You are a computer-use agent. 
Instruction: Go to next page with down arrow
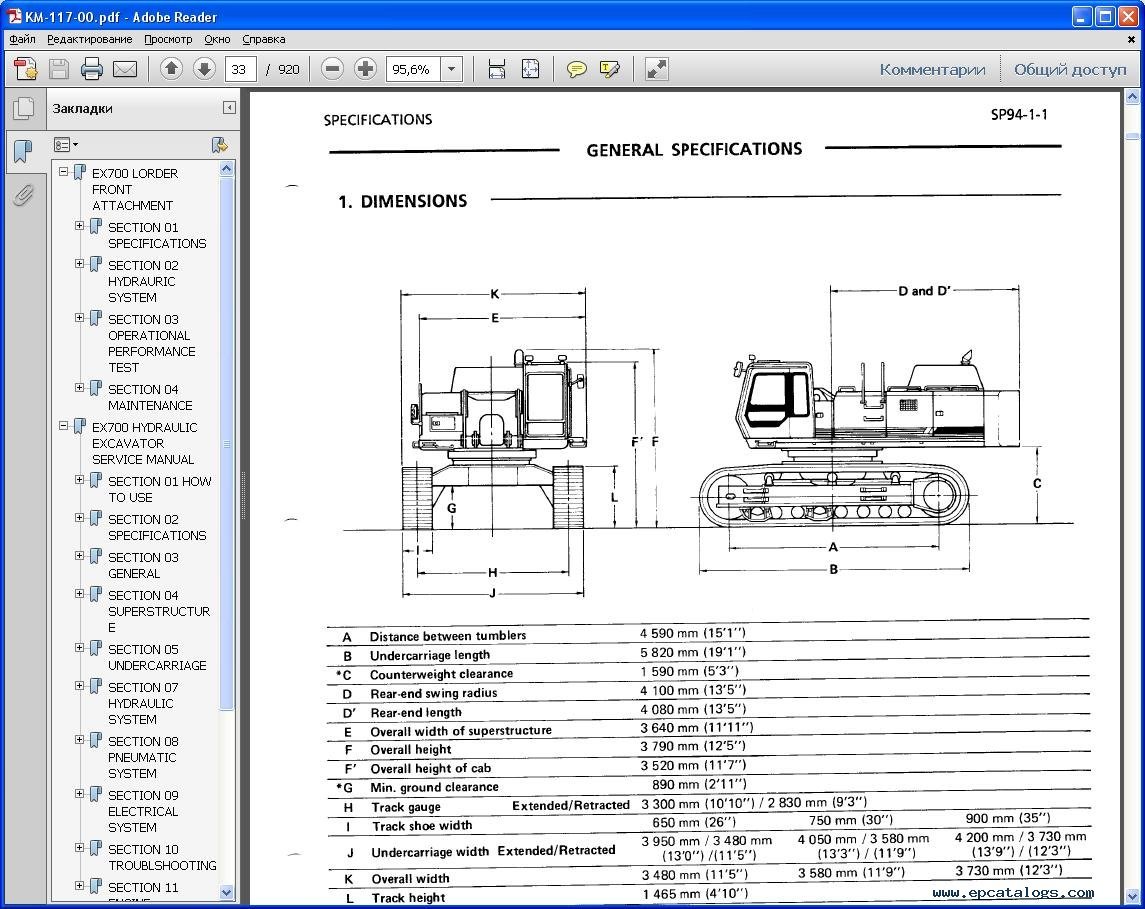point(204,69)
